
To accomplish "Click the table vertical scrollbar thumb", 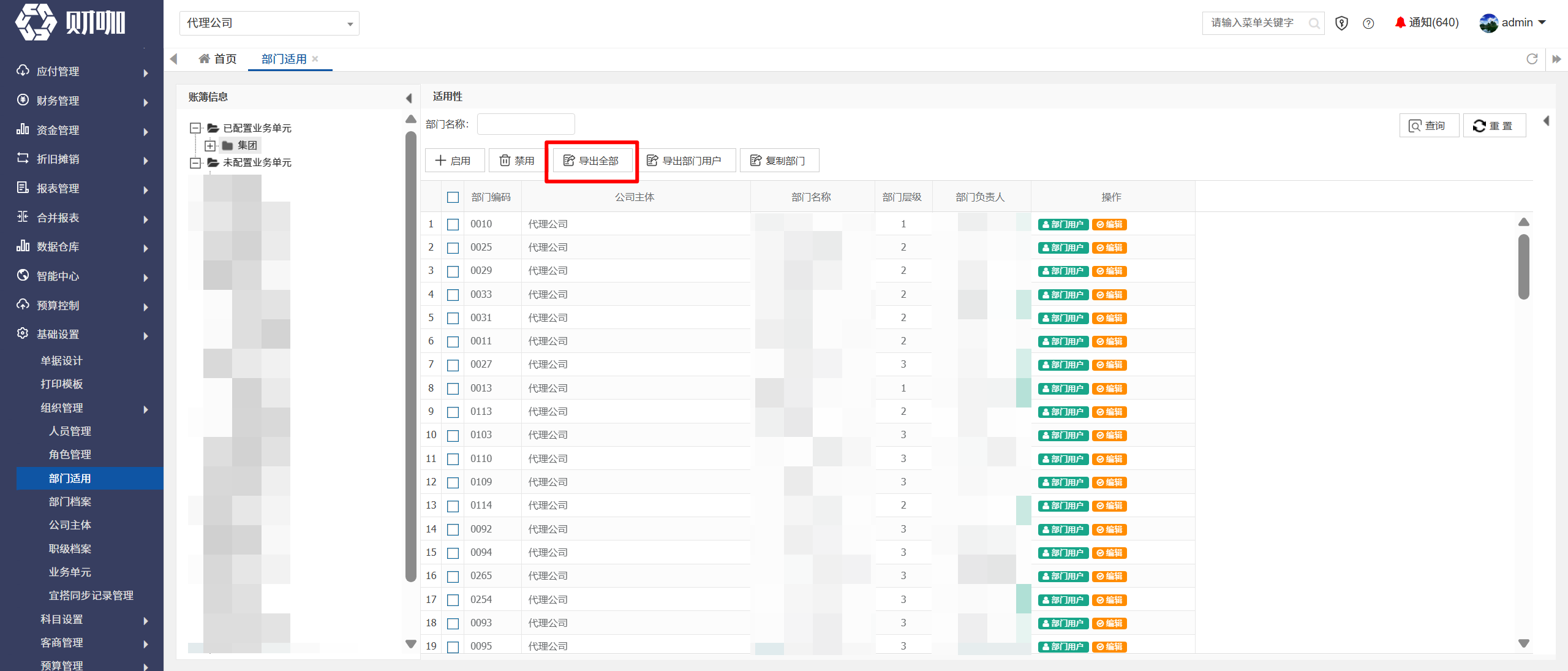I will tap(1524, 267).
